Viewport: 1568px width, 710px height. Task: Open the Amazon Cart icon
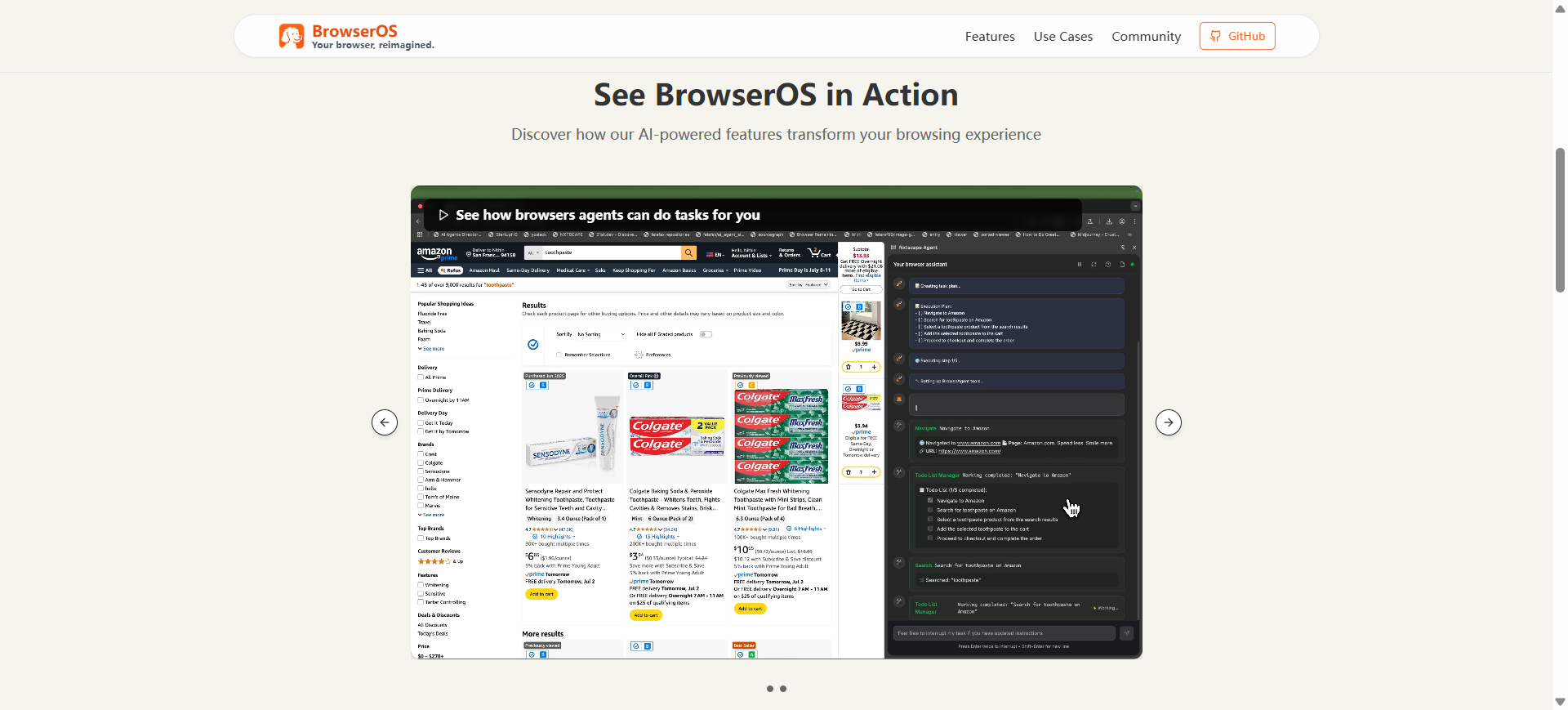point(819,253)
